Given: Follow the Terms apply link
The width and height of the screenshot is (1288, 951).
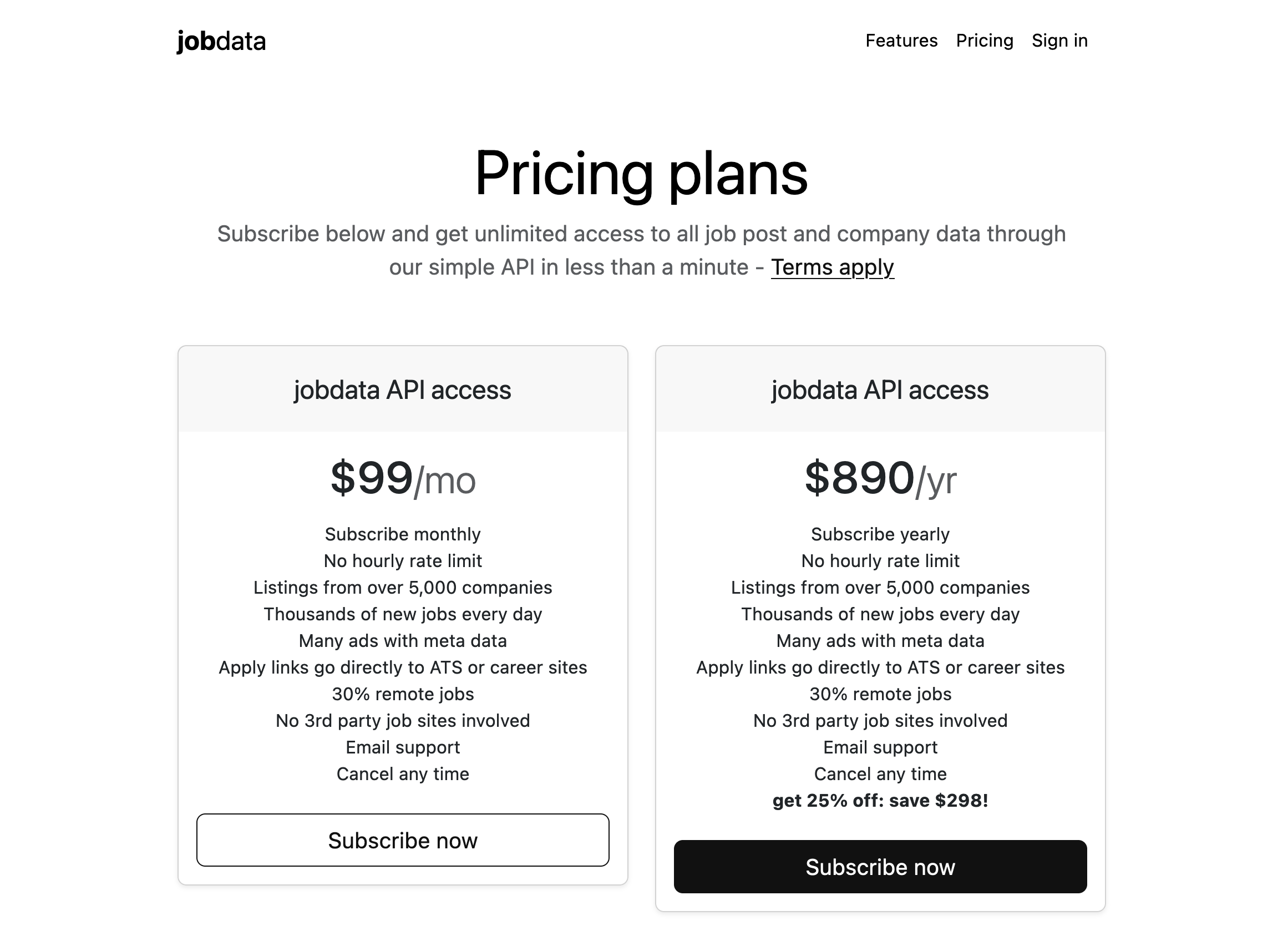Looking at the screenshot, I should pos(832,267).
